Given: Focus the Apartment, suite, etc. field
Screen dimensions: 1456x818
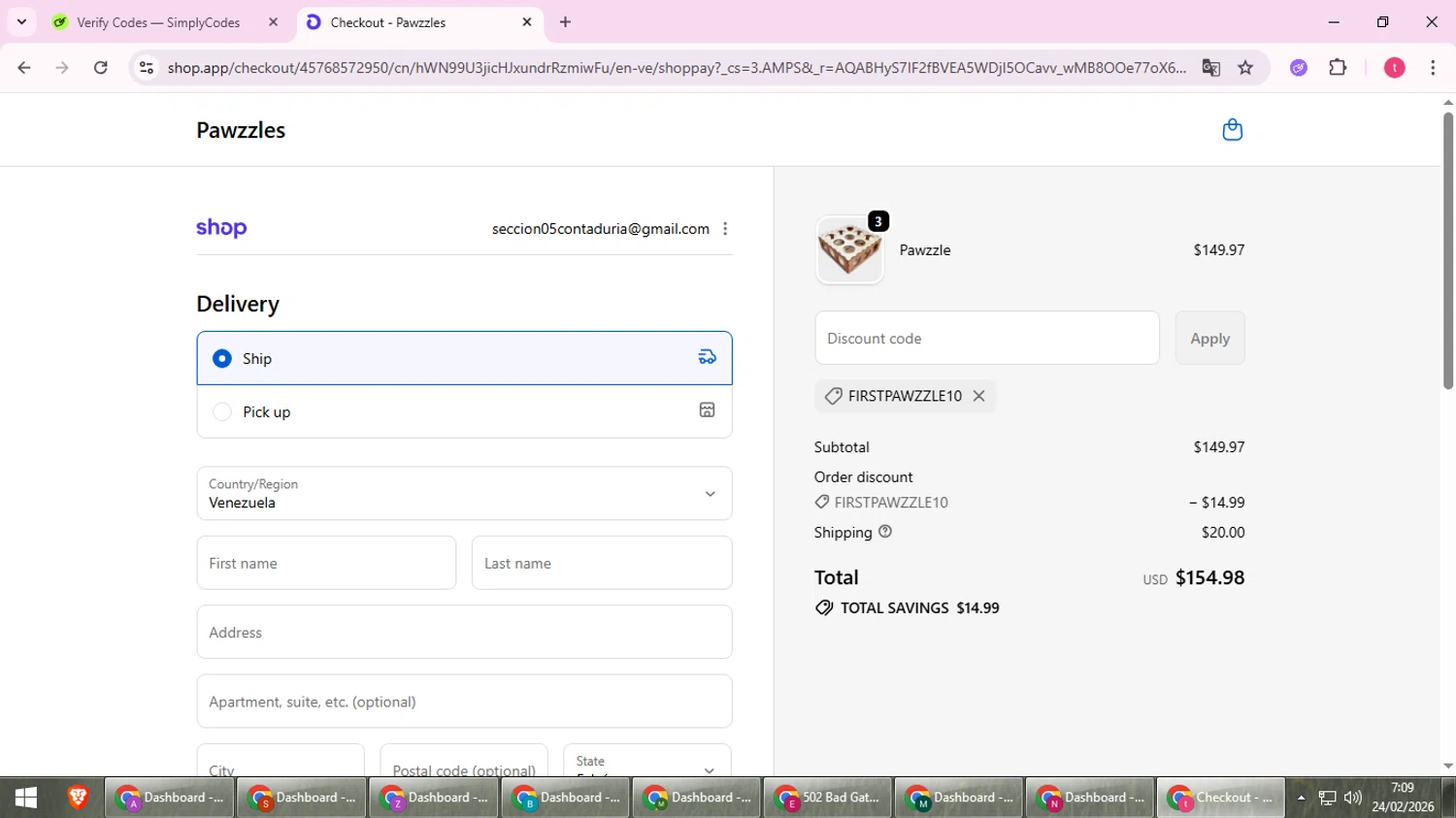Looking at the screenshot, I should click(464, 701).
